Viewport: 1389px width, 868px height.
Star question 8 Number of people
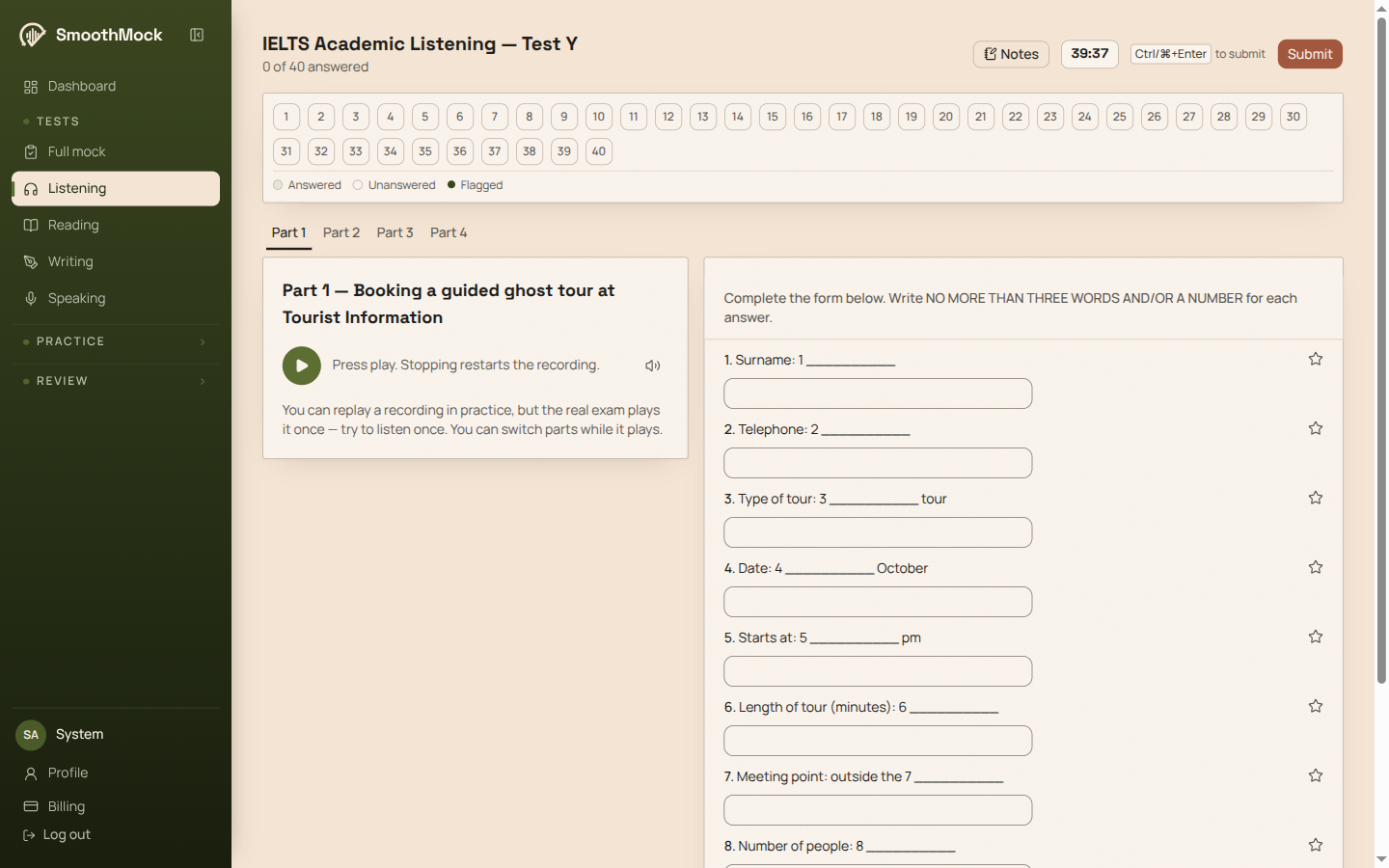pyautogui.click(x=1316, y=845)
